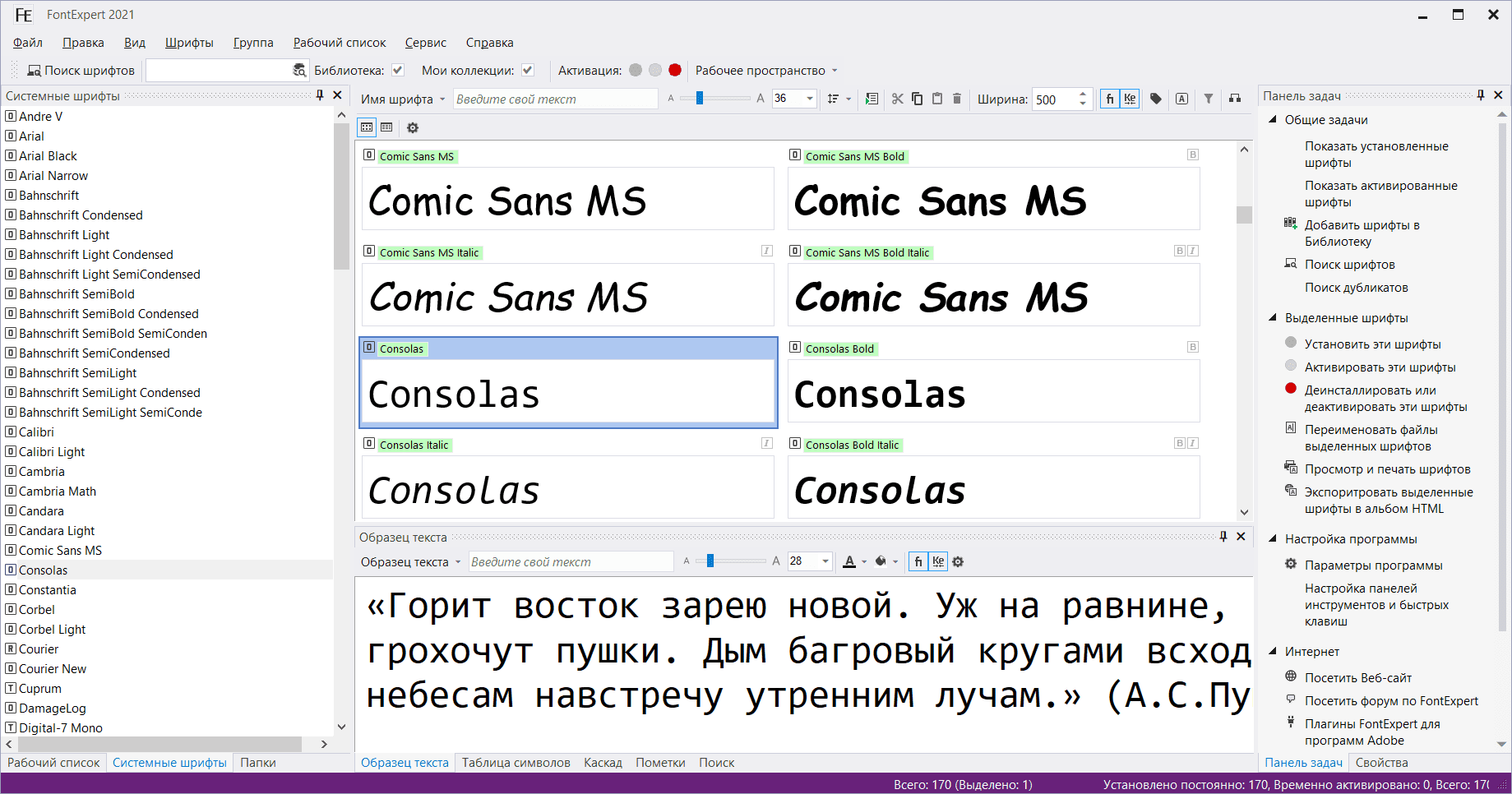1512x794 pixels.
Task: Collapse the Настройка программы section
Action: (x=1273, y=539)
